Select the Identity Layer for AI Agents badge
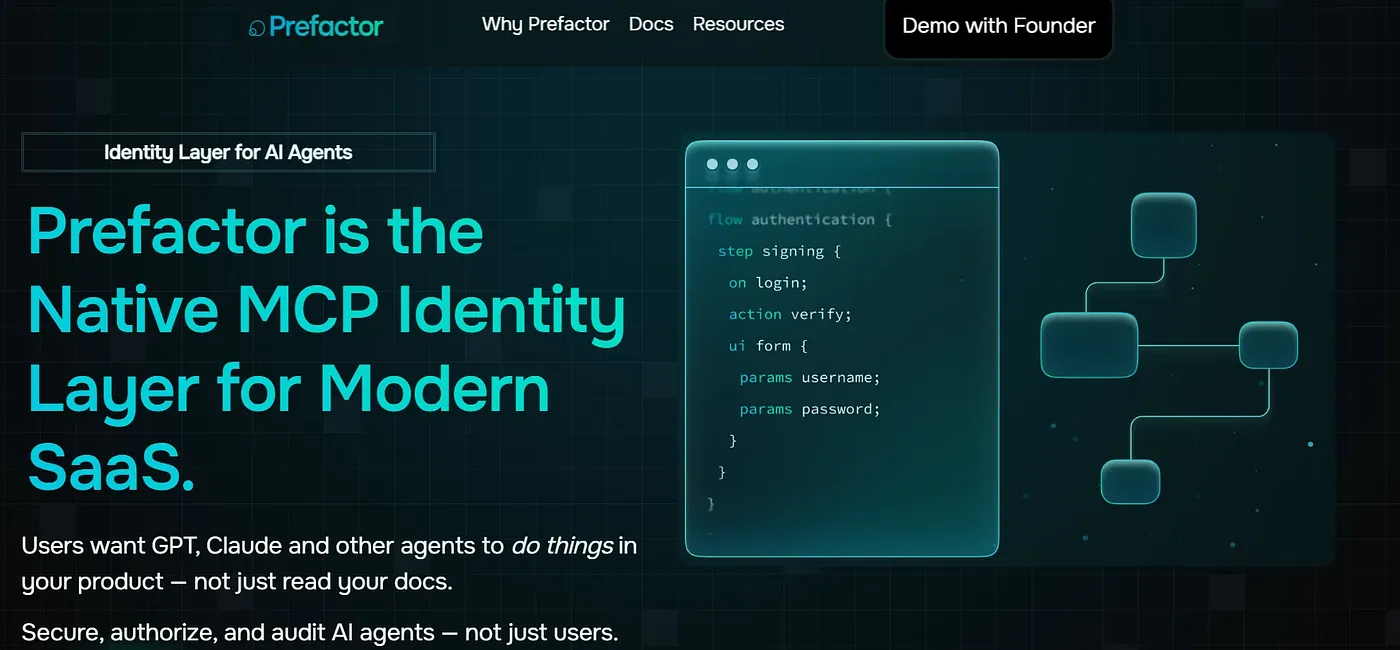1400x650 pixels. [228, 153]
